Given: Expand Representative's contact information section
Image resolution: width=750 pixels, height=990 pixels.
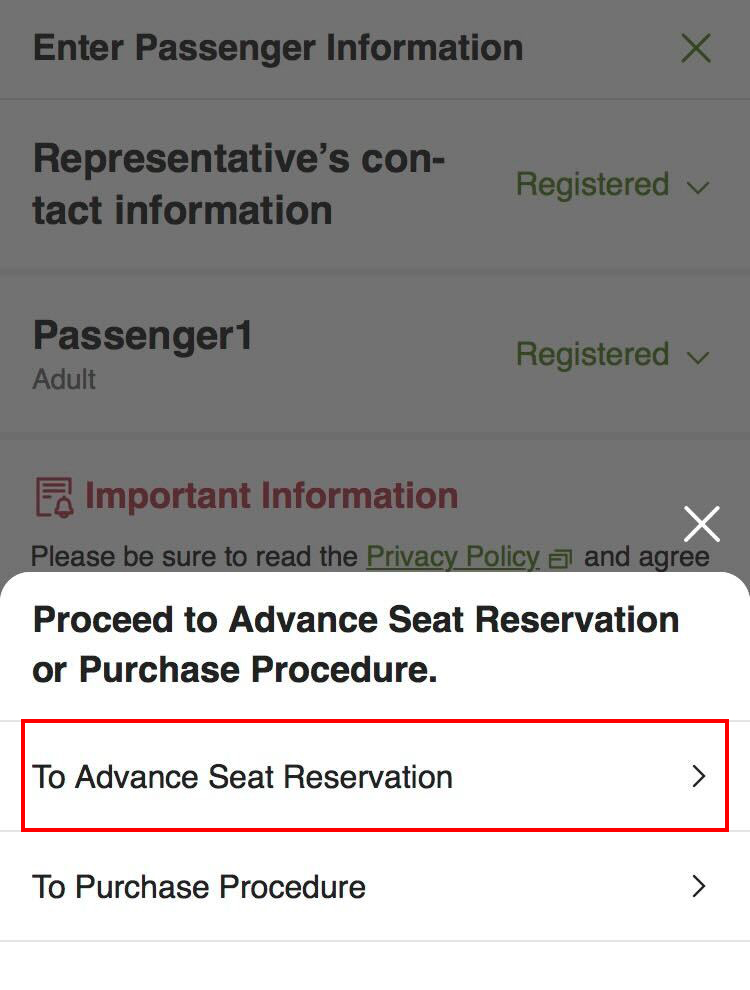Looking at the screenshot, I should (239, 185).
